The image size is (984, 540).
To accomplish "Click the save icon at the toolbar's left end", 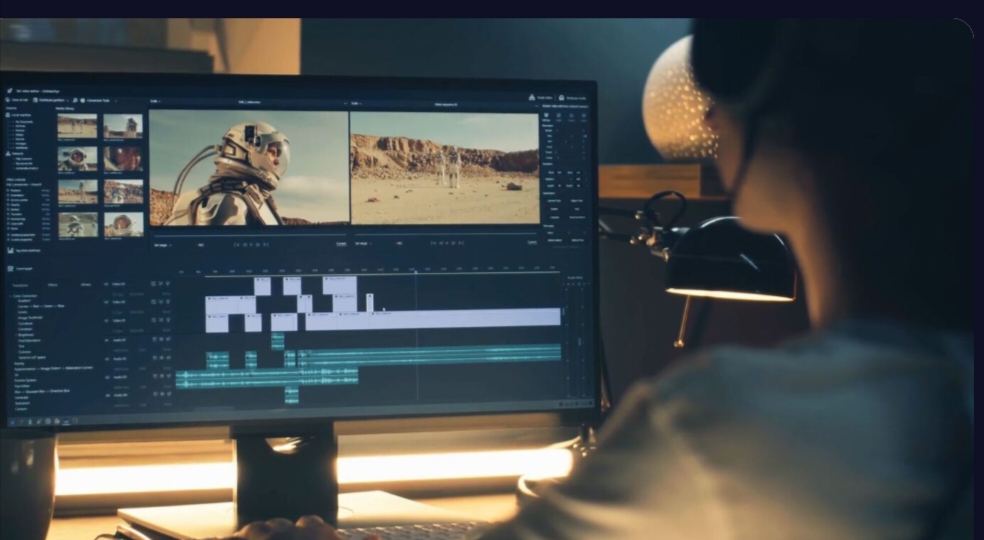I will 8,100.
